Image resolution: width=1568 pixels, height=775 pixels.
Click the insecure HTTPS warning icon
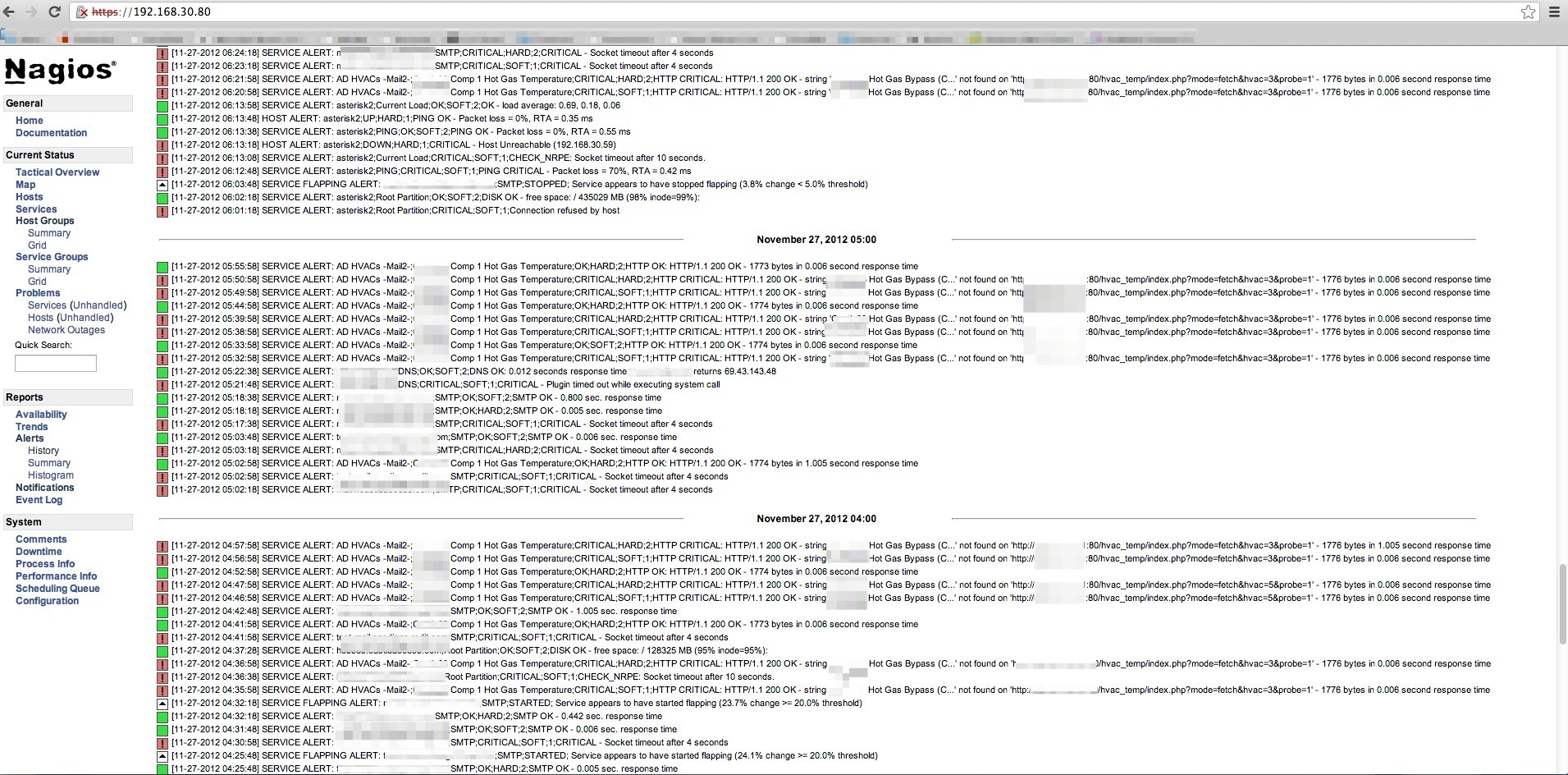[82, 12]
